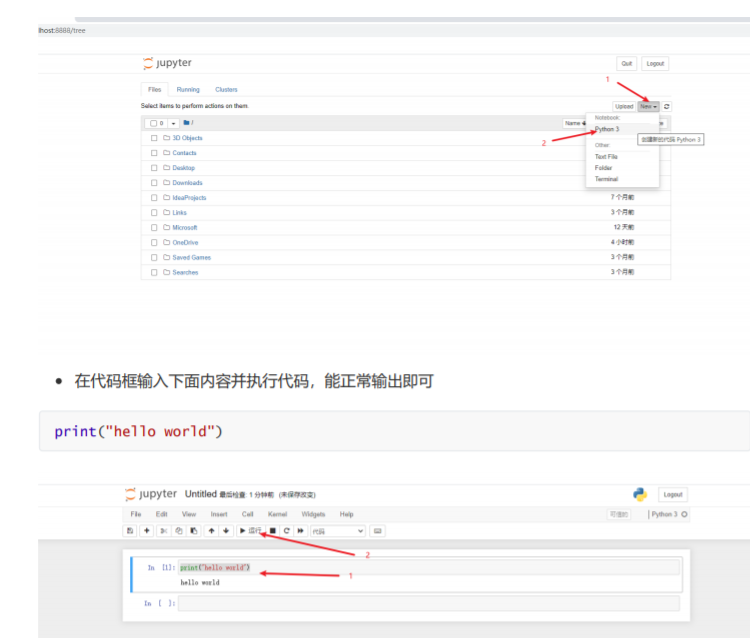Move selected cell up arrow
Image resolution: width=750 pixels, height=638 pixels.
pyautogui.click(x=211, y=531)
